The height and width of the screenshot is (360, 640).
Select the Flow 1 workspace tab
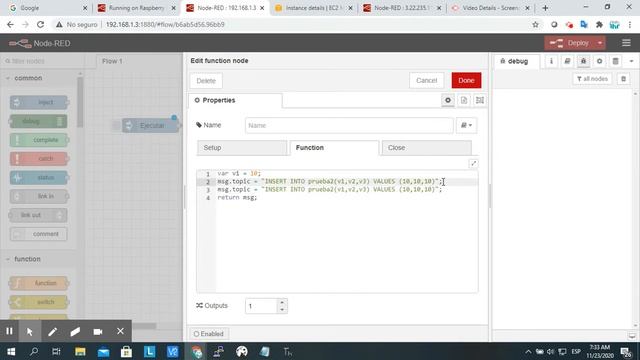tap(112, 61)
